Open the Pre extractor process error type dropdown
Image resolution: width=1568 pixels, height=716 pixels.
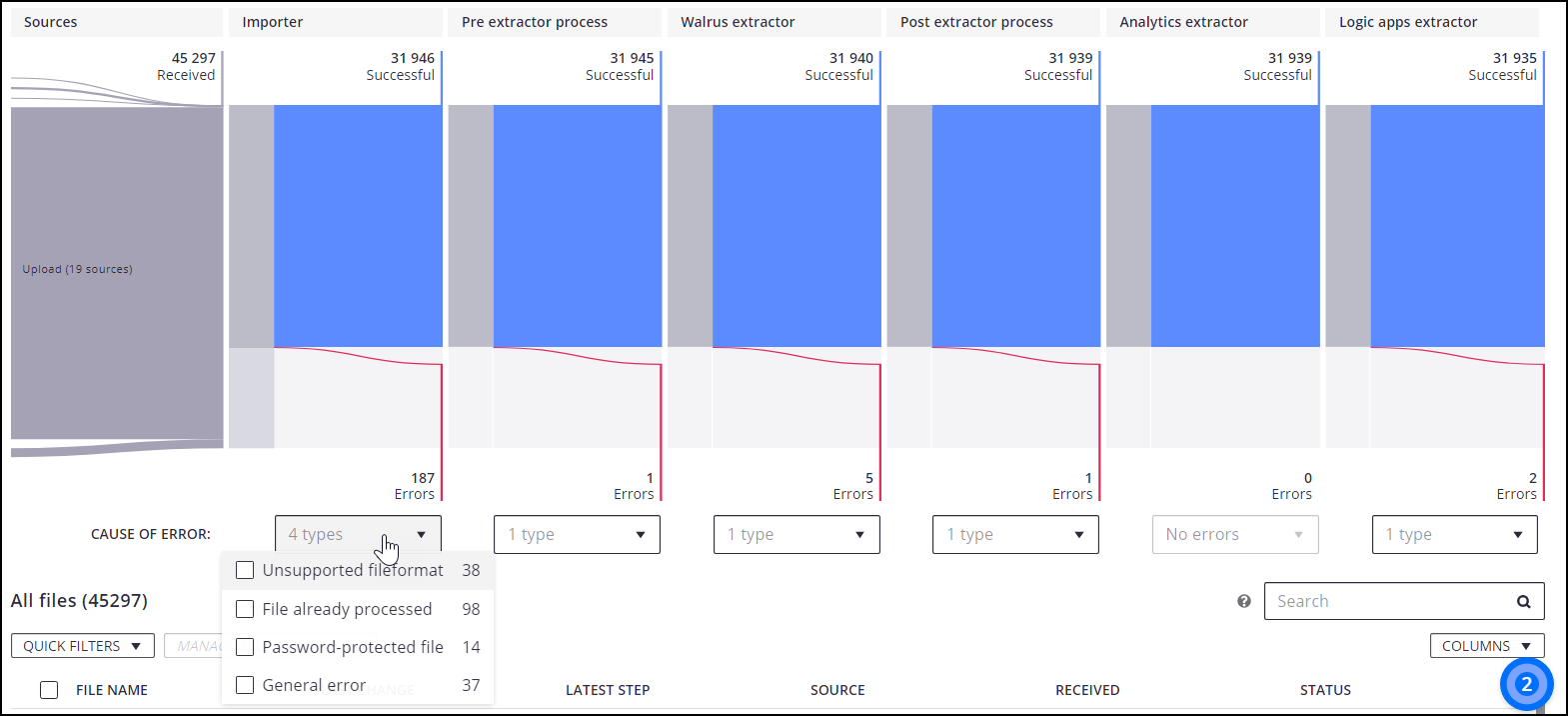coord(576,534)
